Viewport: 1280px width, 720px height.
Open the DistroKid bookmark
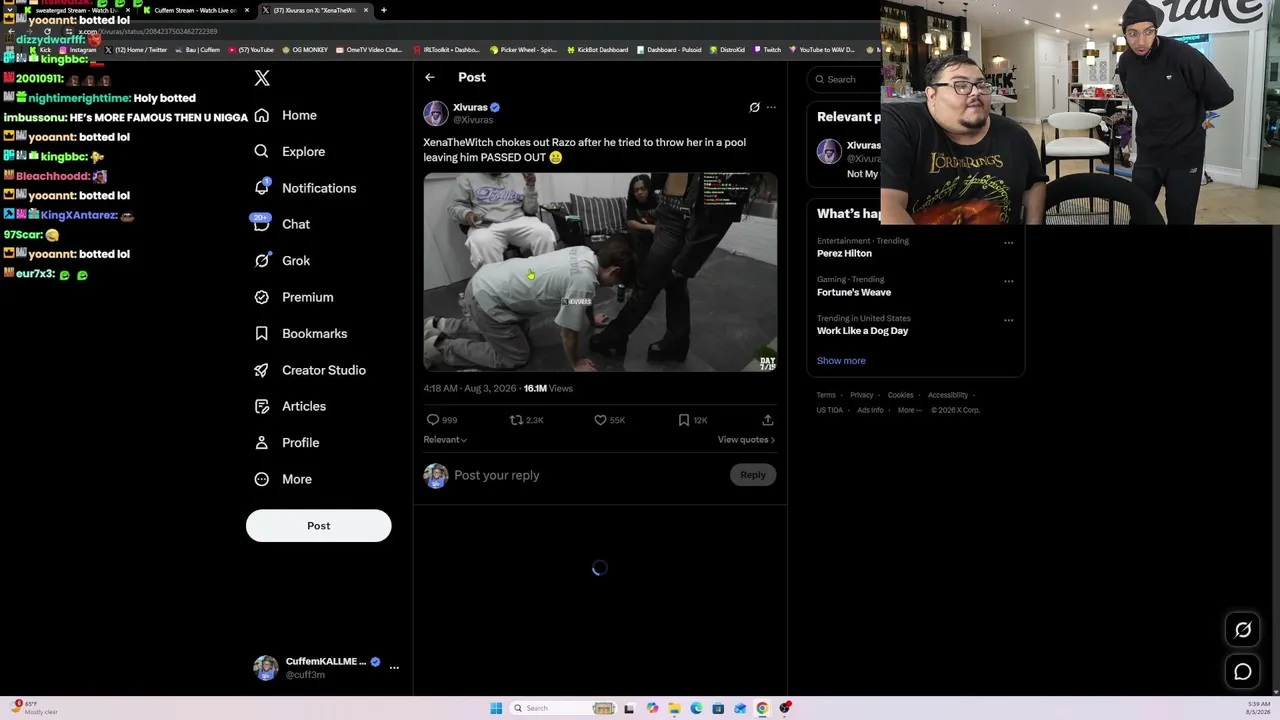727,50
